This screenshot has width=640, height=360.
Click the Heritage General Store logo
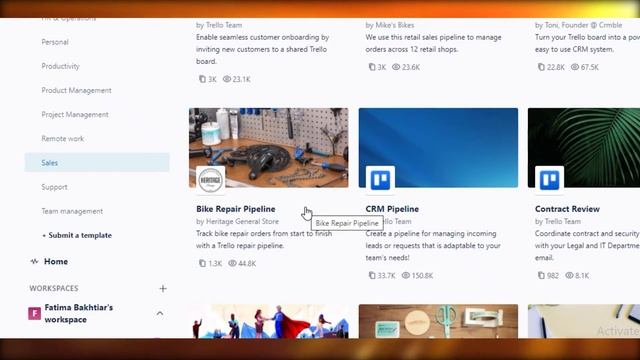211,180
